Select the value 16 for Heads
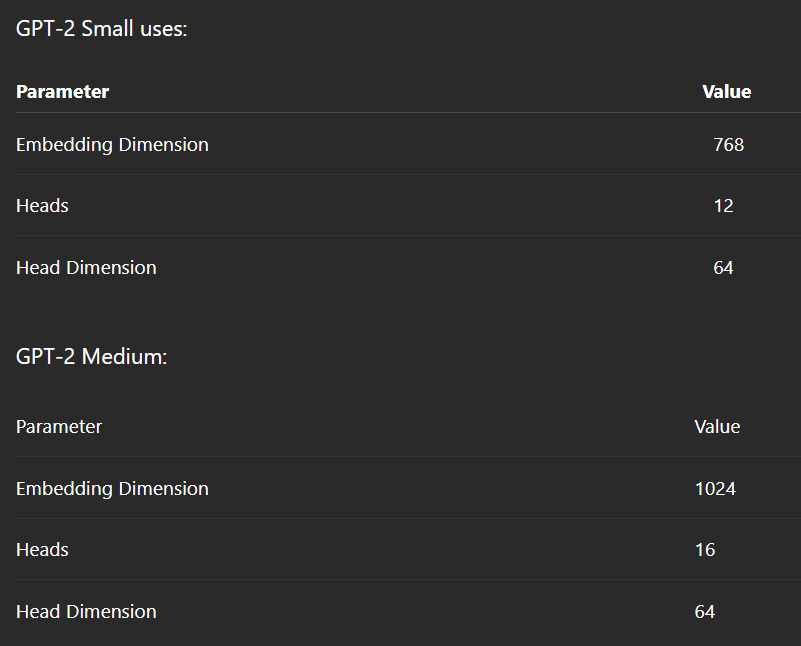This screenshot has height=646, width=801. (x=705, y=550)
